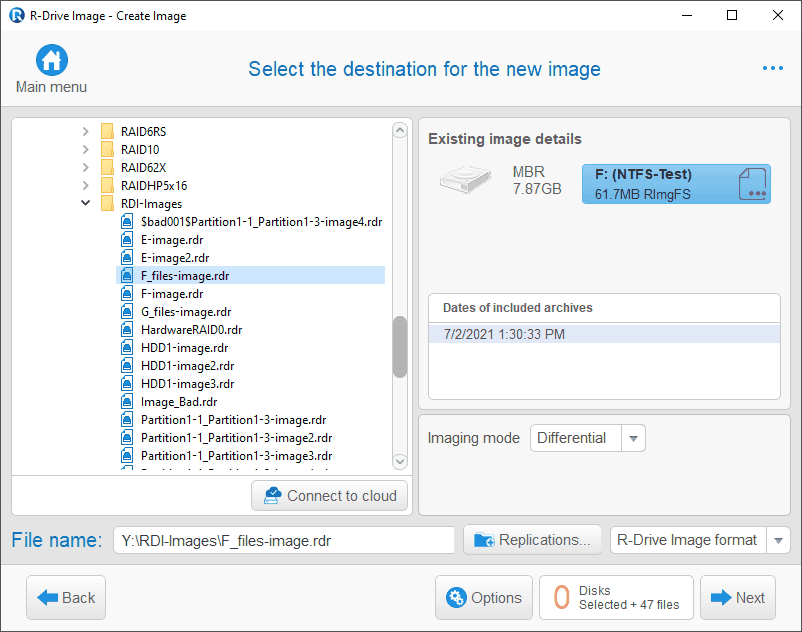Image resolution: width=802 pixels, height=632 pixels.
Task: Open the Imaging mode dropdown
Action: (633, 438)
